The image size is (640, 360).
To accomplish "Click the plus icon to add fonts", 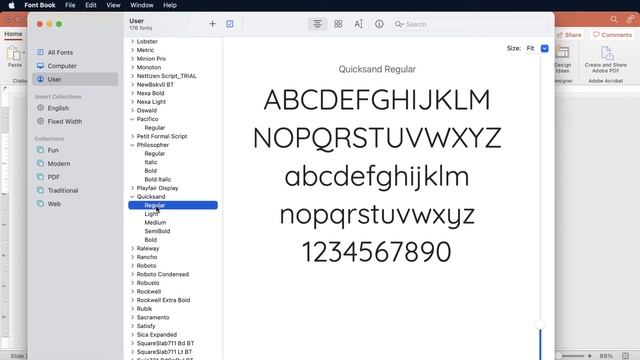I will (x=212, y=24).
